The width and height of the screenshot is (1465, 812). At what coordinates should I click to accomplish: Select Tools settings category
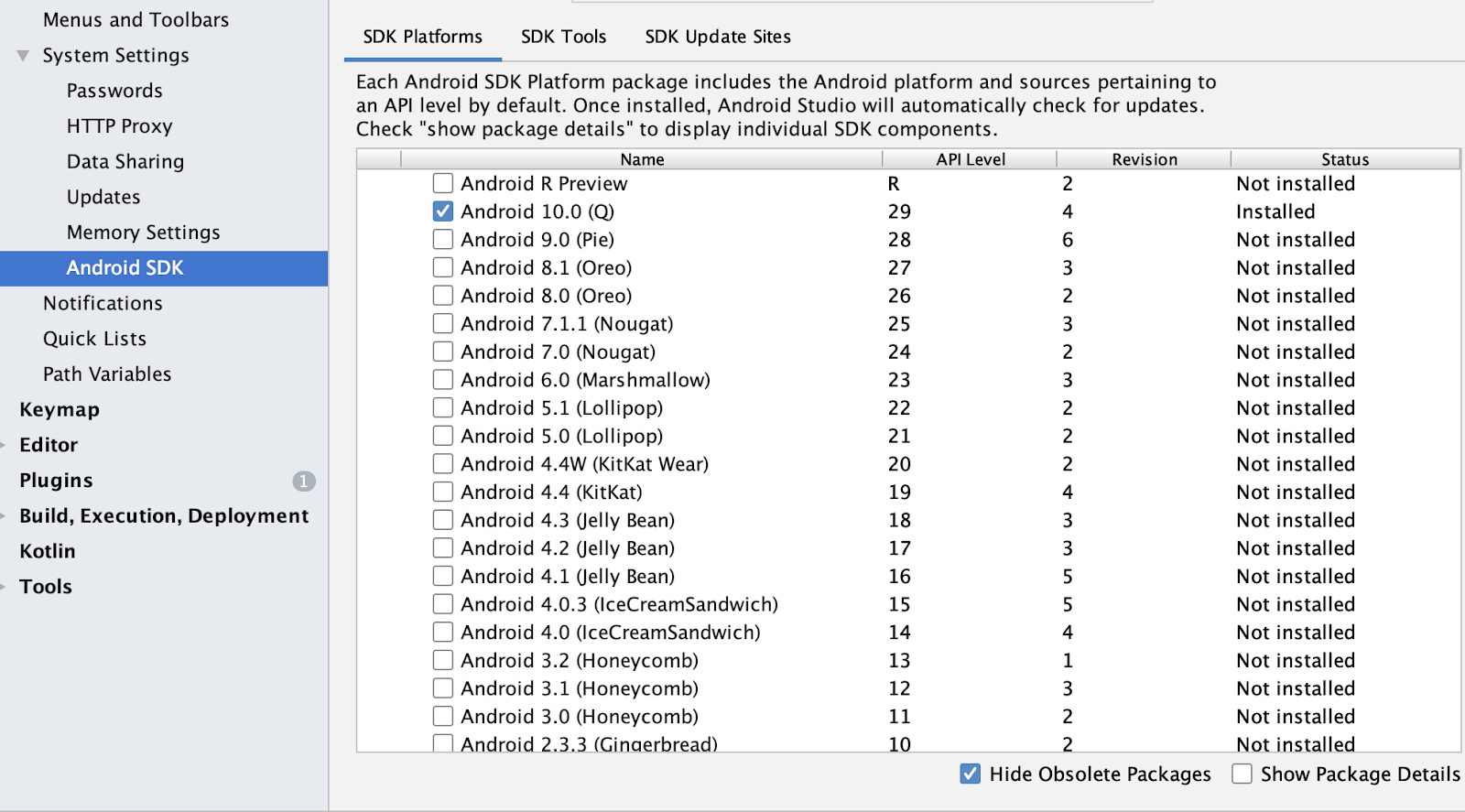46,587
